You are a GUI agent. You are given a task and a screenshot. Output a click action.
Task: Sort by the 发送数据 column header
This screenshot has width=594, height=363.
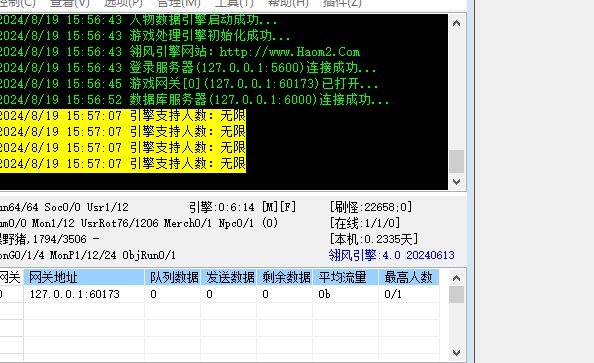pyautogui.click(x=228, y=277)
